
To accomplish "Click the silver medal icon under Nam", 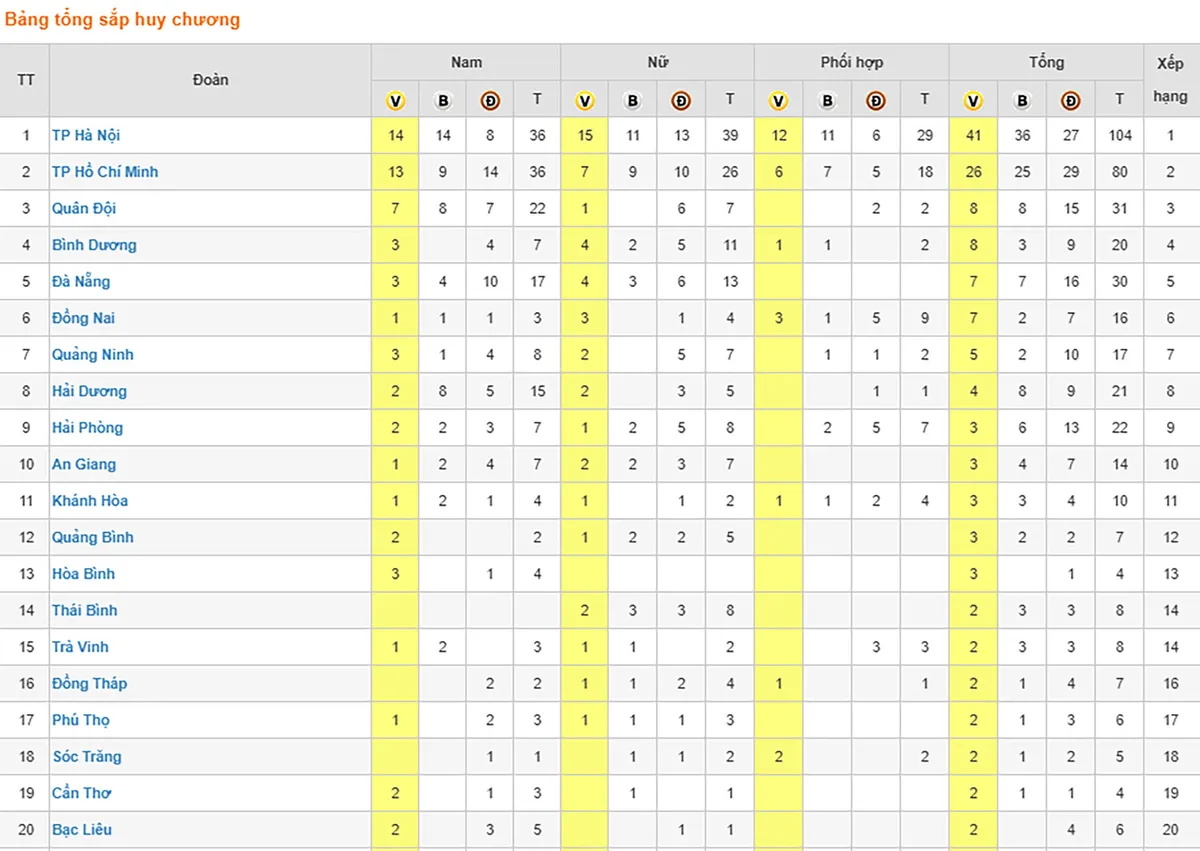I will point(442,100).
